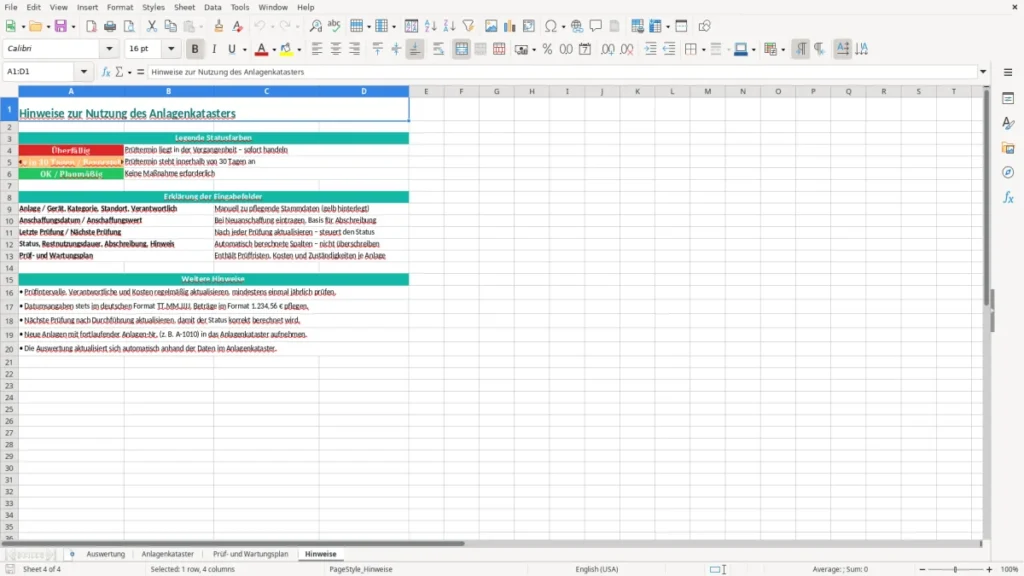The image size is (1024, 576).
Task: Insert a hyperlink
Action: point(577,26)
